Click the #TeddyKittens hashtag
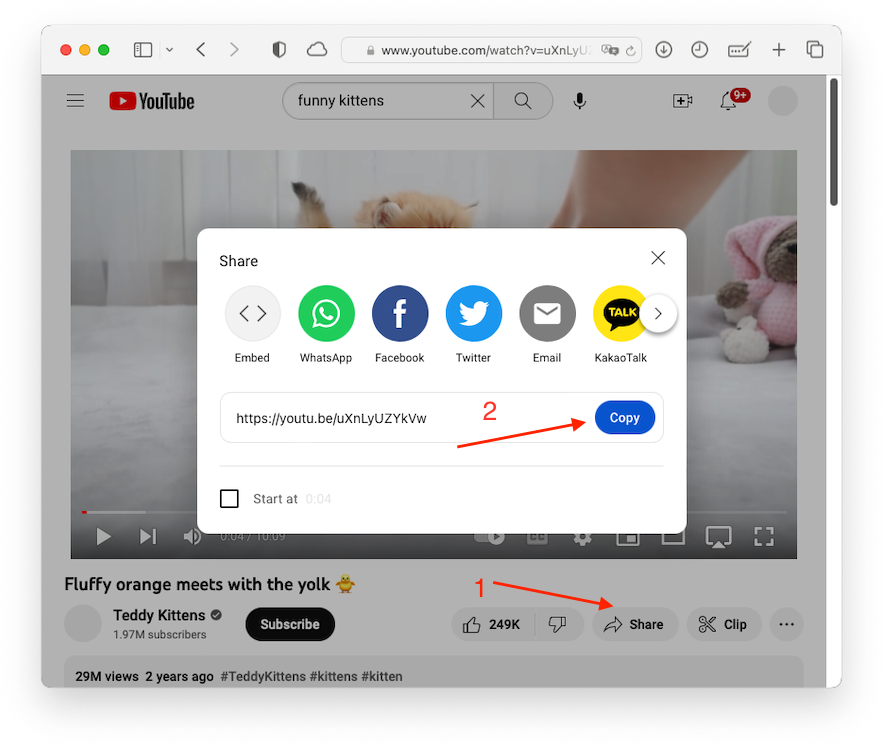 click(263, 676)
